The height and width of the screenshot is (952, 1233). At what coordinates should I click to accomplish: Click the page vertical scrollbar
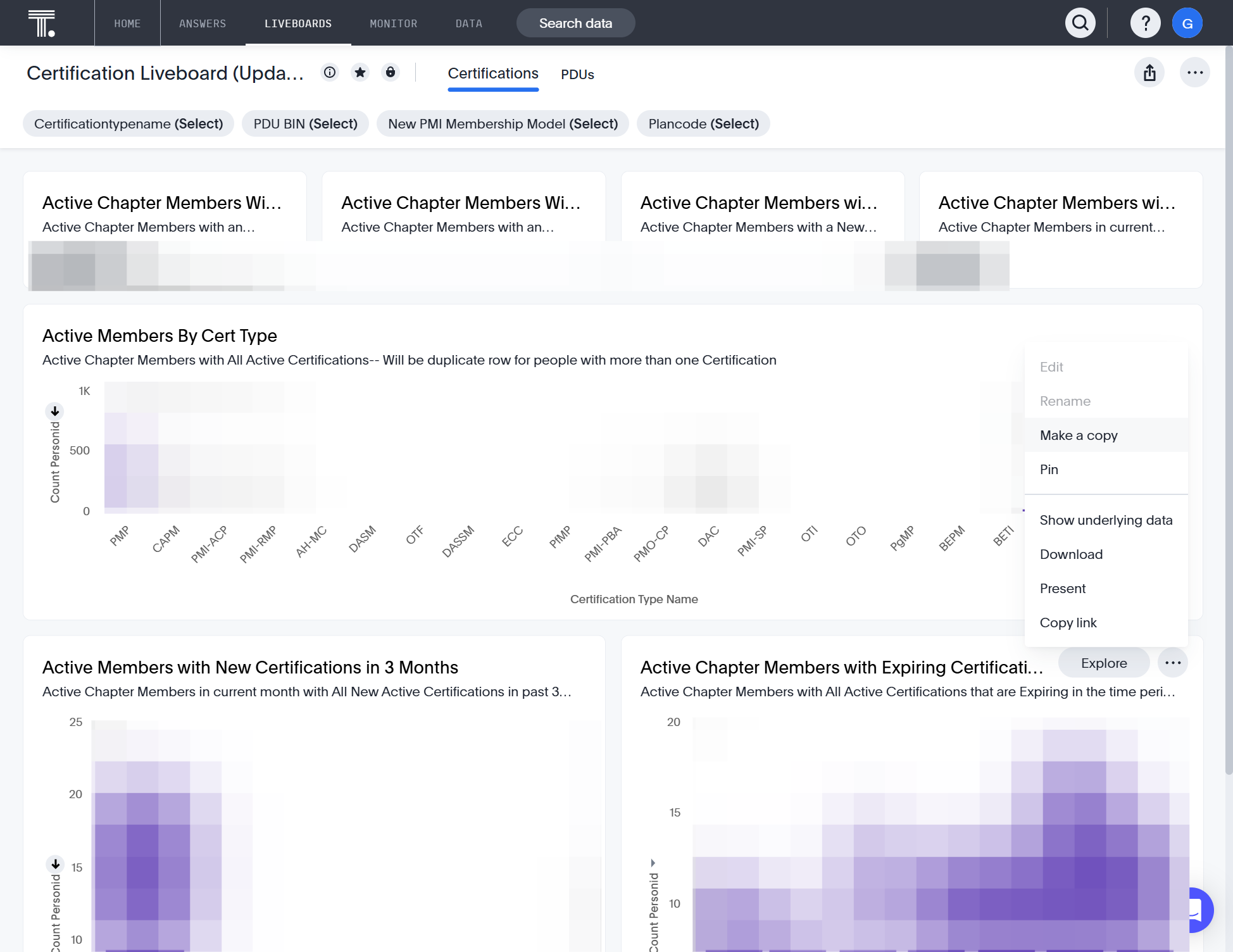pyautogui.click(x=1229, y=411)
